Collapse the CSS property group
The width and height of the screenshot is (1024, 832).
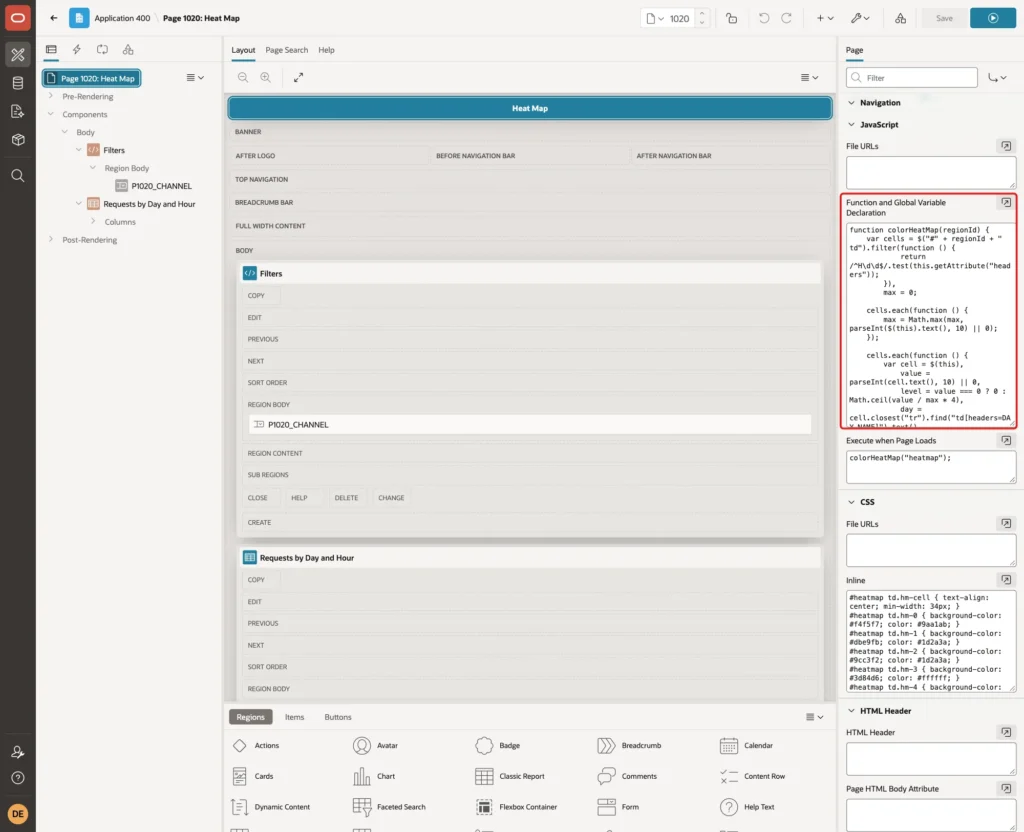(x=851, y=502)
